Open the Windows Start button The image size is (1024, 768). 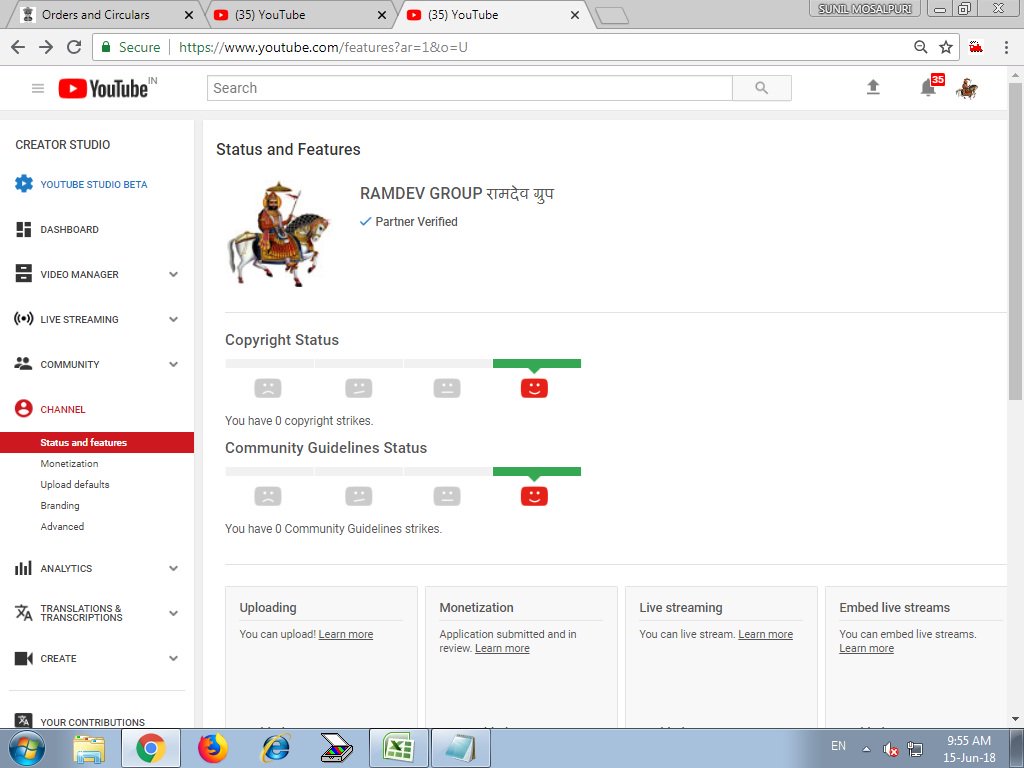click(26, 748)
